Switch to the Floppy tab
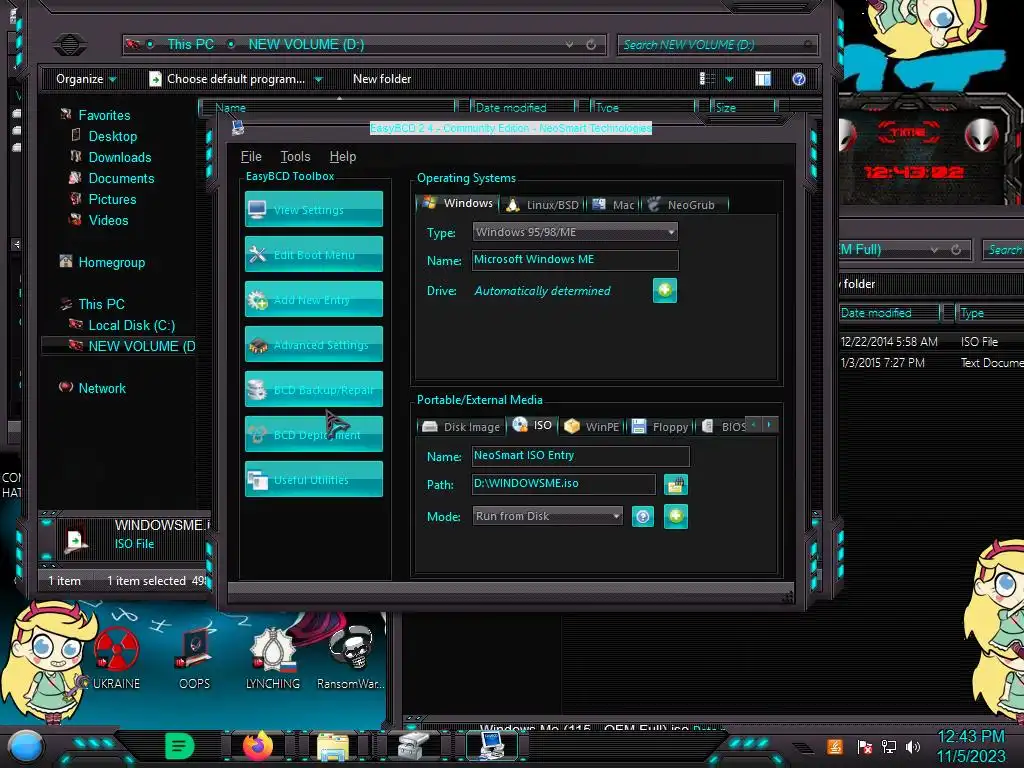The height and width of the screenshot is (768, 1024). tap(660, 426)
